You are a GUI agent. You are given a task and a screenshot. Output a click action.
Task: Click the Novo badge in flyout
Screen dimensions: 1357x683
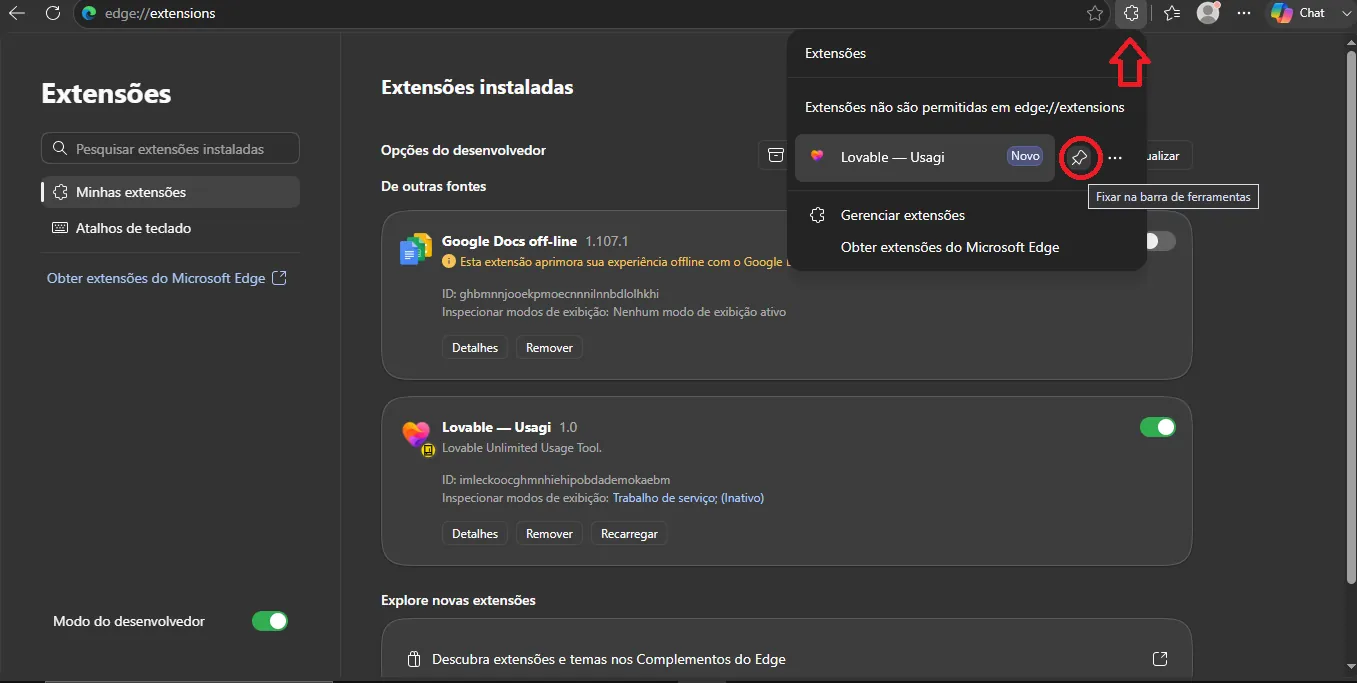click(x=1025, y=157)
